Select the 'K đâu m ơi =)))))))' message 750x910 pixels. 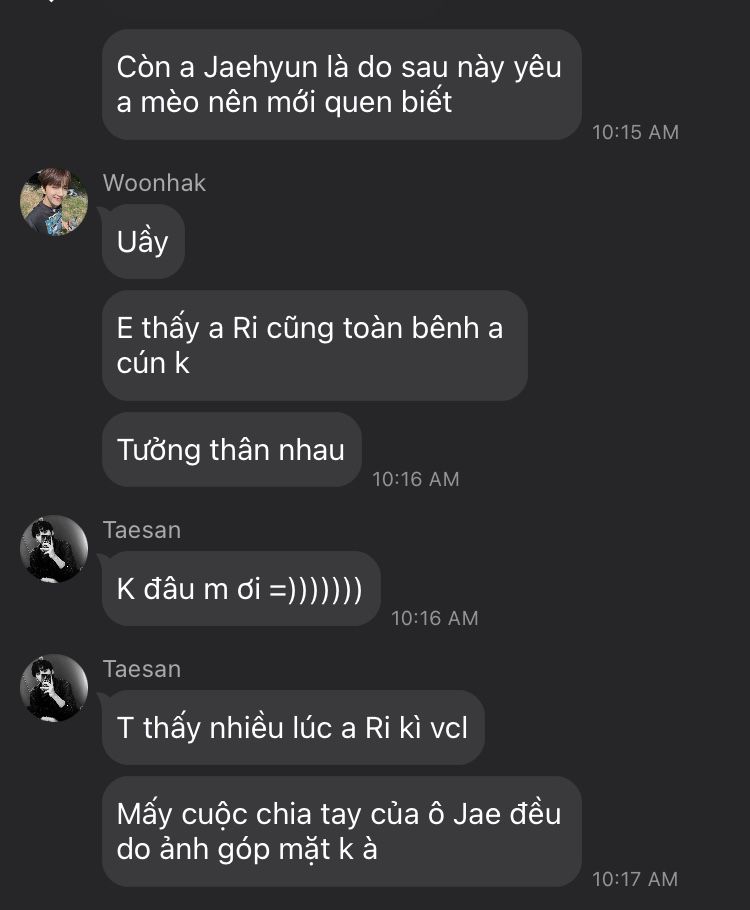241,588
